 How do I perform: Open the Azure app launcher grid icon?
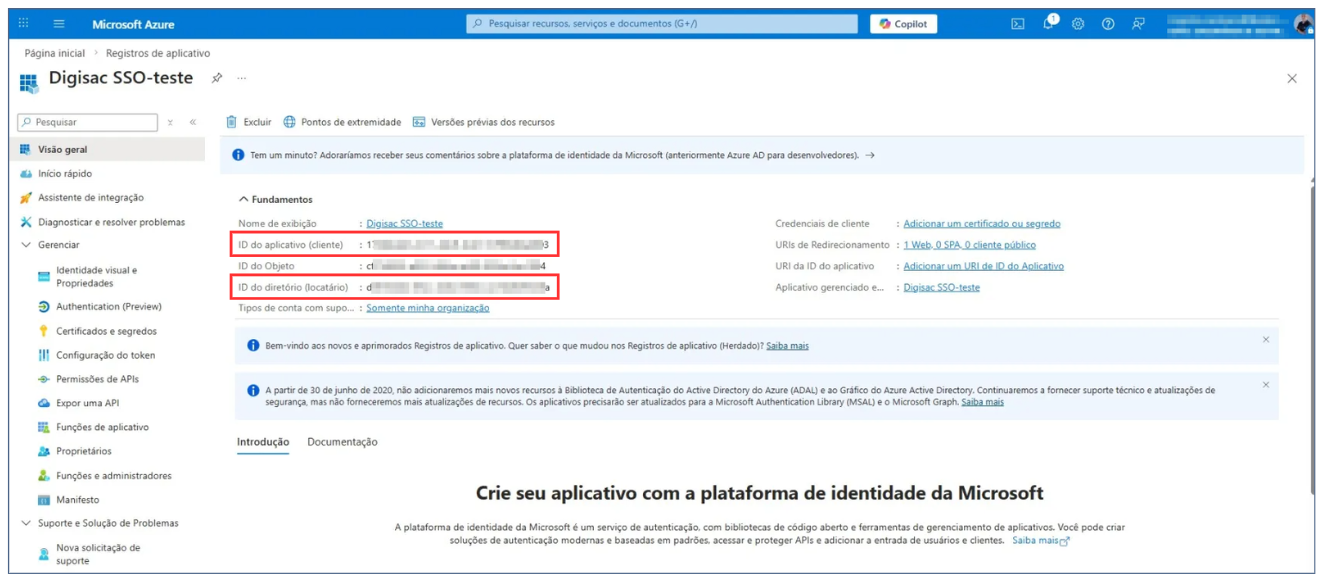[x=25, y=24]
